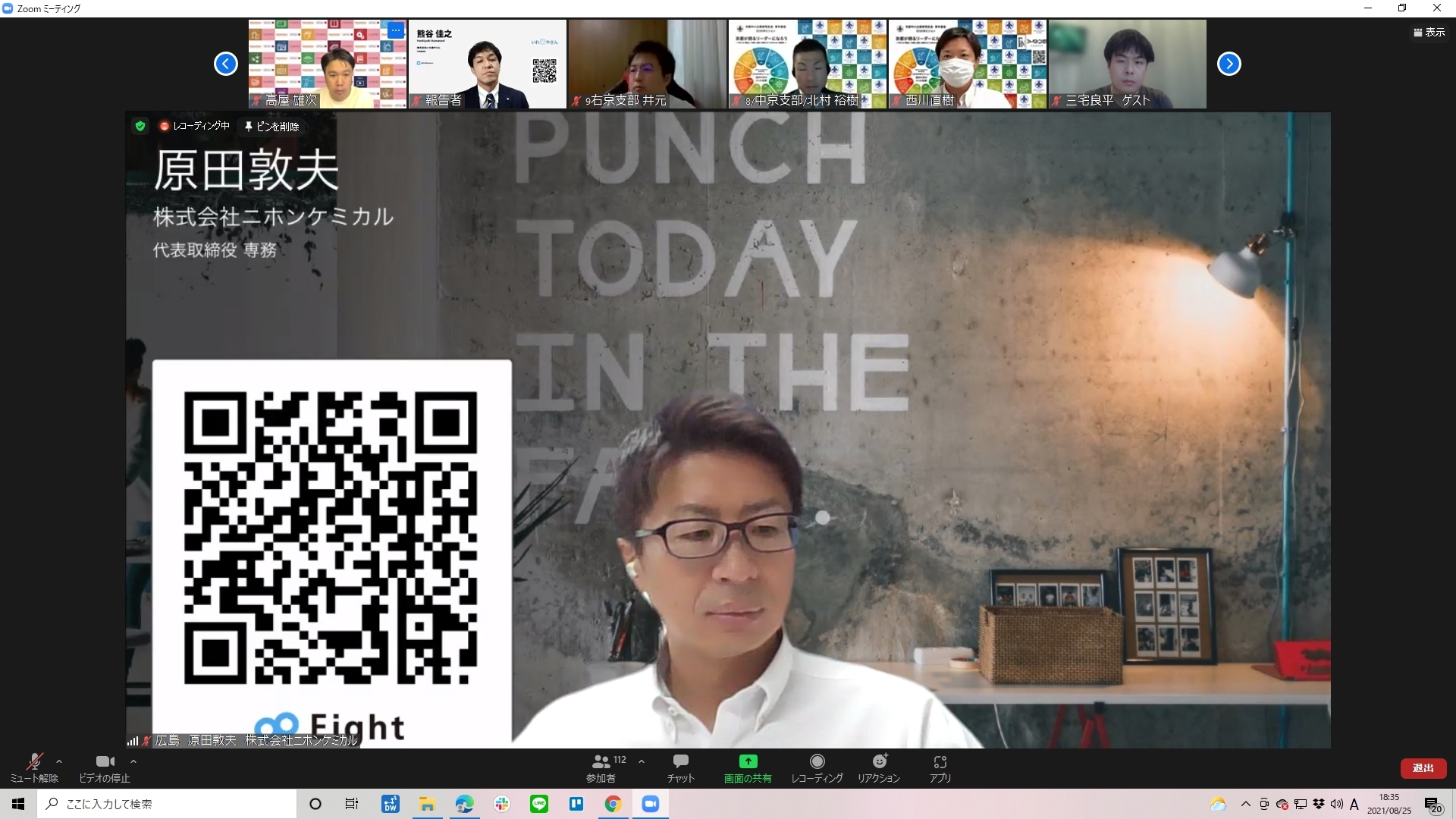This screenshot has width=1456, height=819.
Task: Click network icon in system tray
Action: coord(1301,805)
